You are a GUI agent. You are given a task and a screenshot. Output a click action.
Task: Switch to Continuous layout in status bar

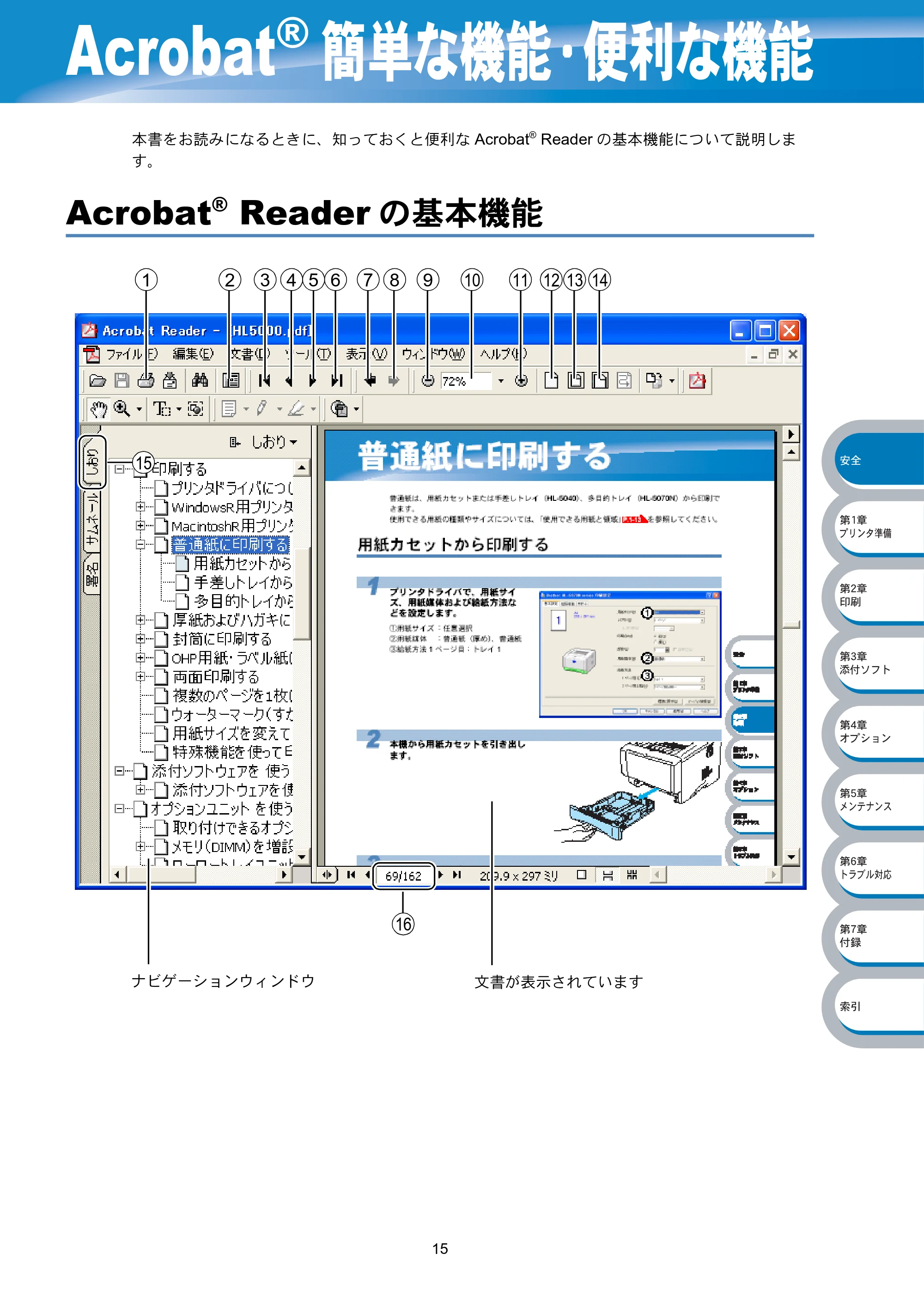pos(608,875)
